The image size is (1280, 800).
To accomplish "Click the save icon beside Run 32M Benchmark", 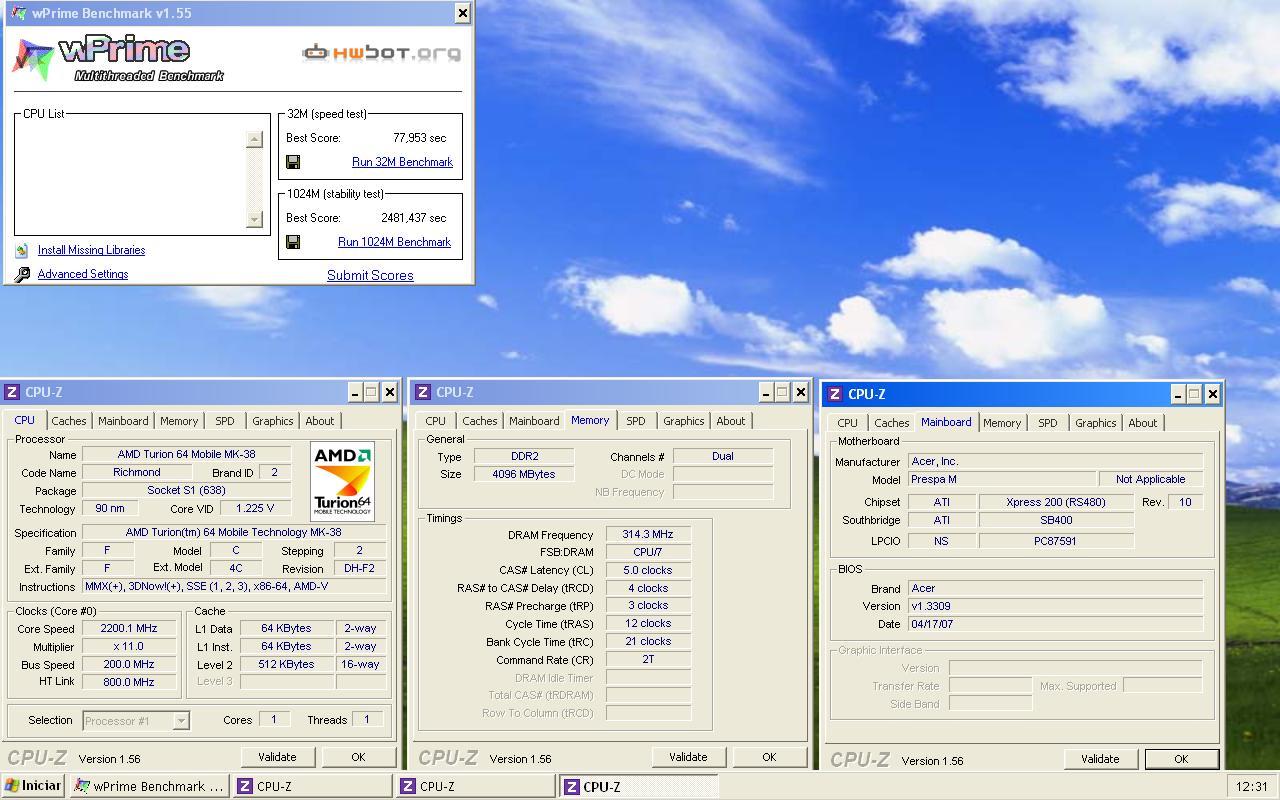I will point(293,162).
